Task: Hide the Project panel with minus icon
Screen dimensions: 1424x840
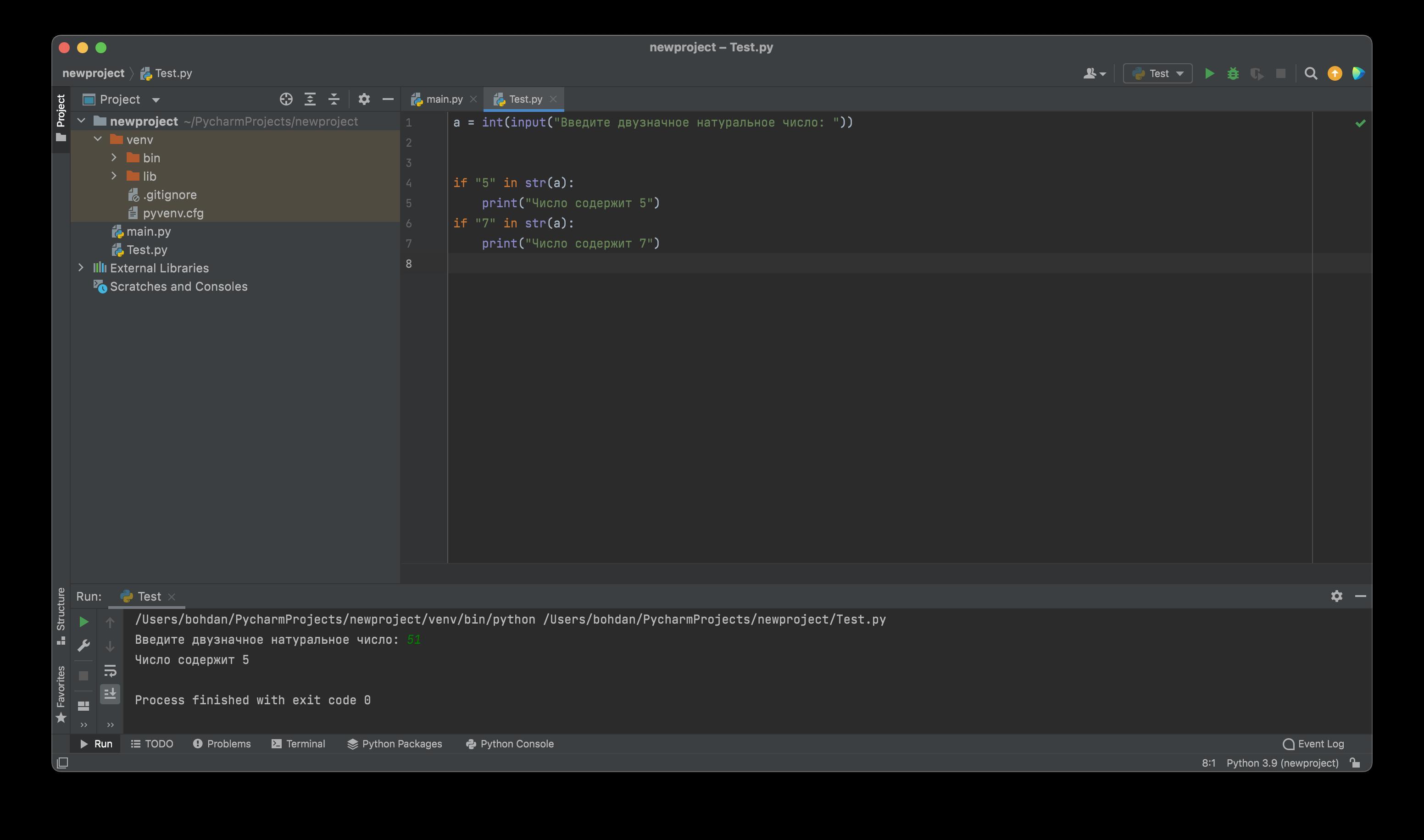Action: 388,99
